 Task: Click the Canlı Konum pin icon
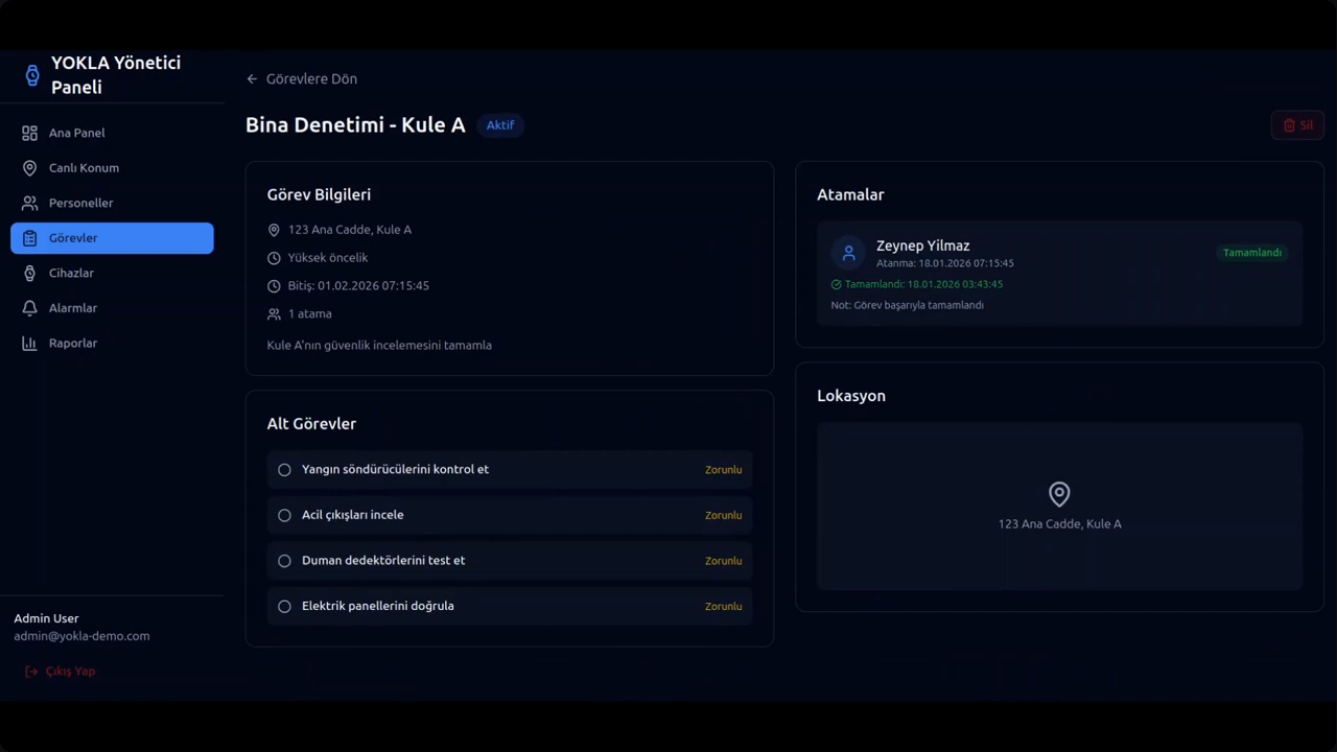pyautogui.click(x=30, y=168)
